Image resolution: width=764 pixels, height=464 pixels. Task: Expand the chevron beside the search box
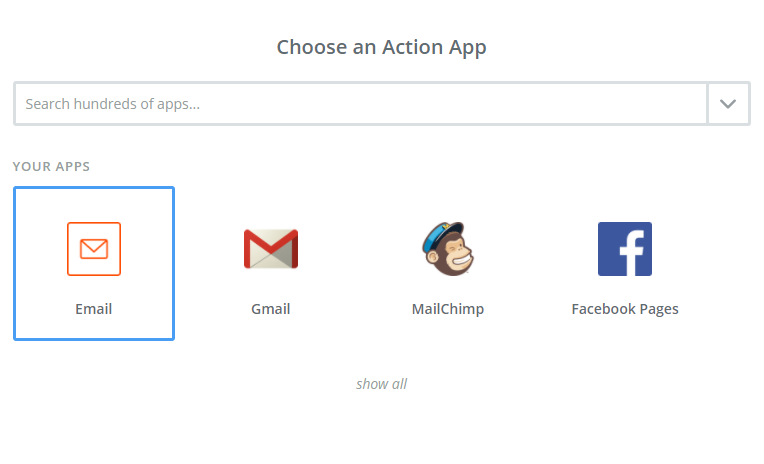pyautogui.click(x=729, y=104)
